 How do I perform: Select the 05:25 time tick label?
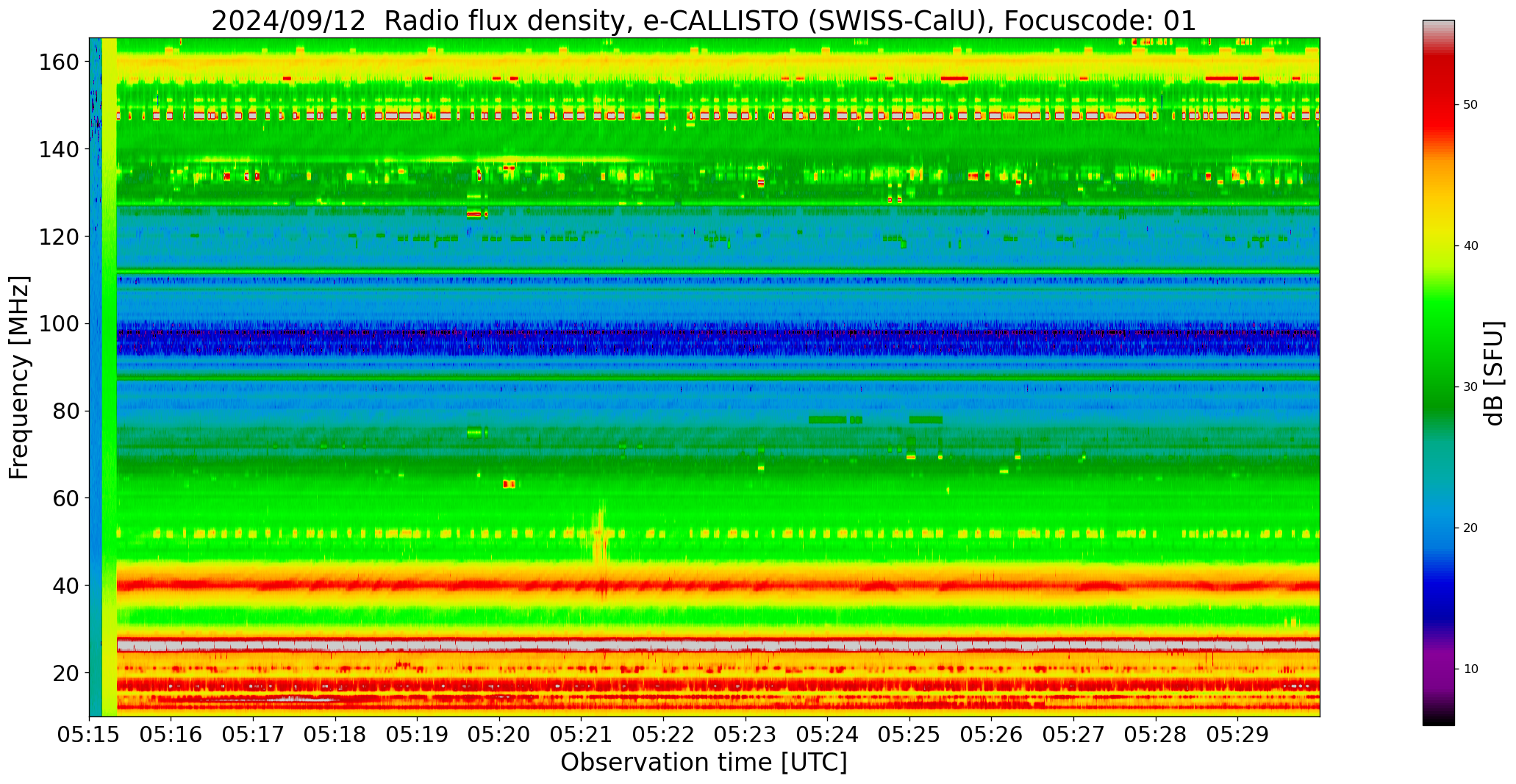909,735
